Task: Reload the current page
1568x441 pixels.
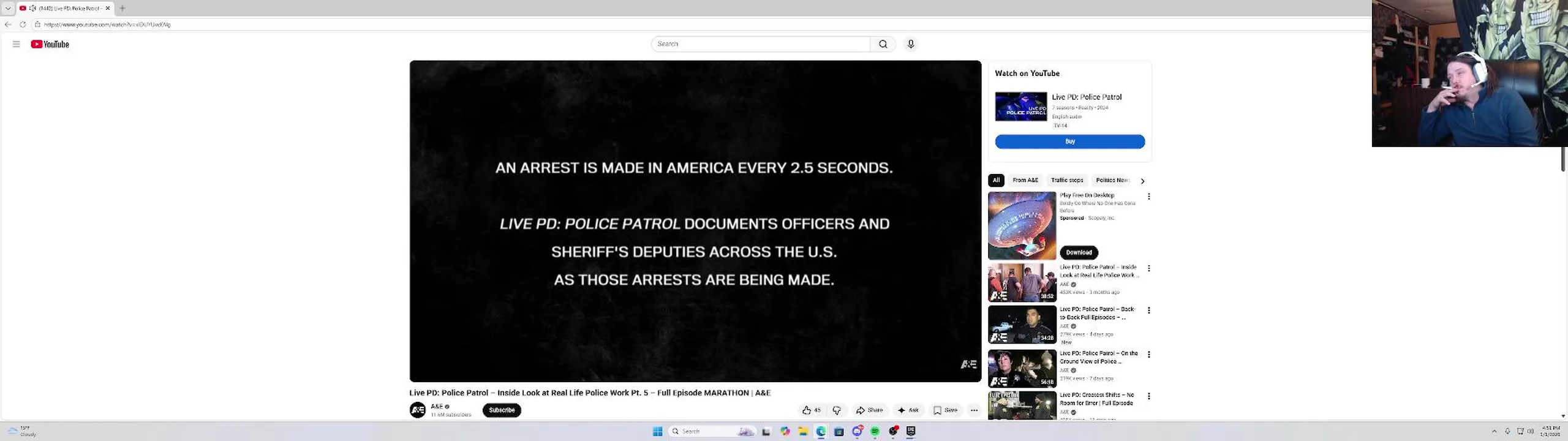Action: tap(23, 24)
